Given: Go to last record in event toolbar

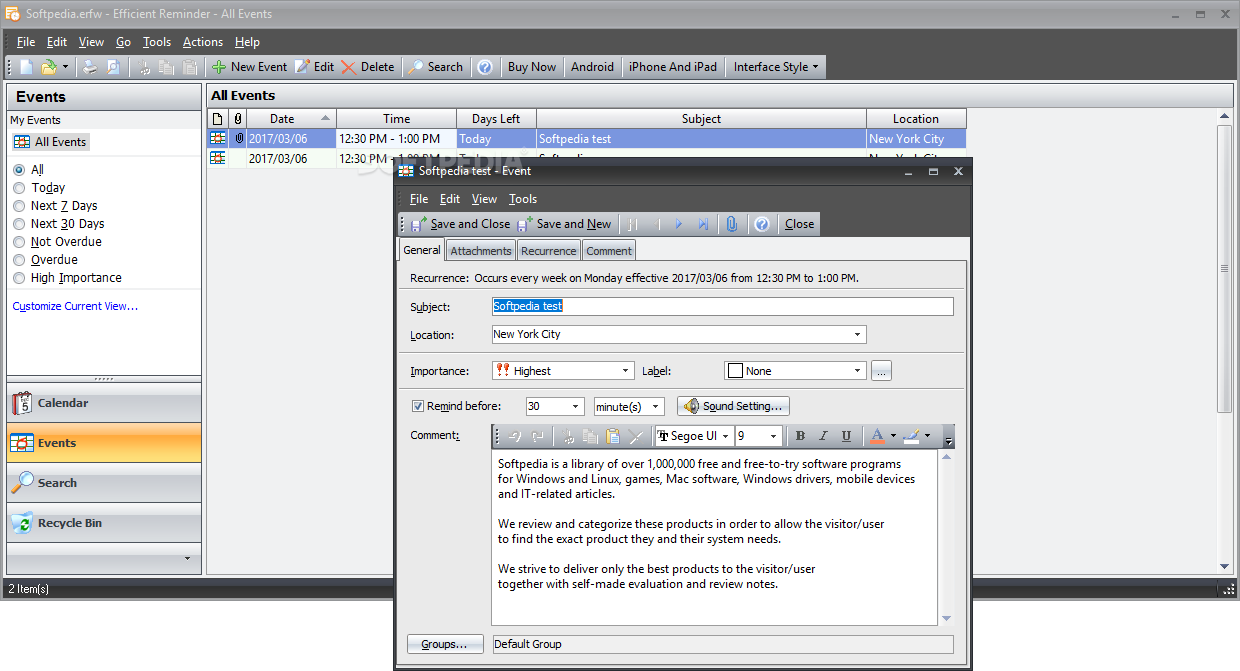Looking at the screenshot, I should [703, 224].
